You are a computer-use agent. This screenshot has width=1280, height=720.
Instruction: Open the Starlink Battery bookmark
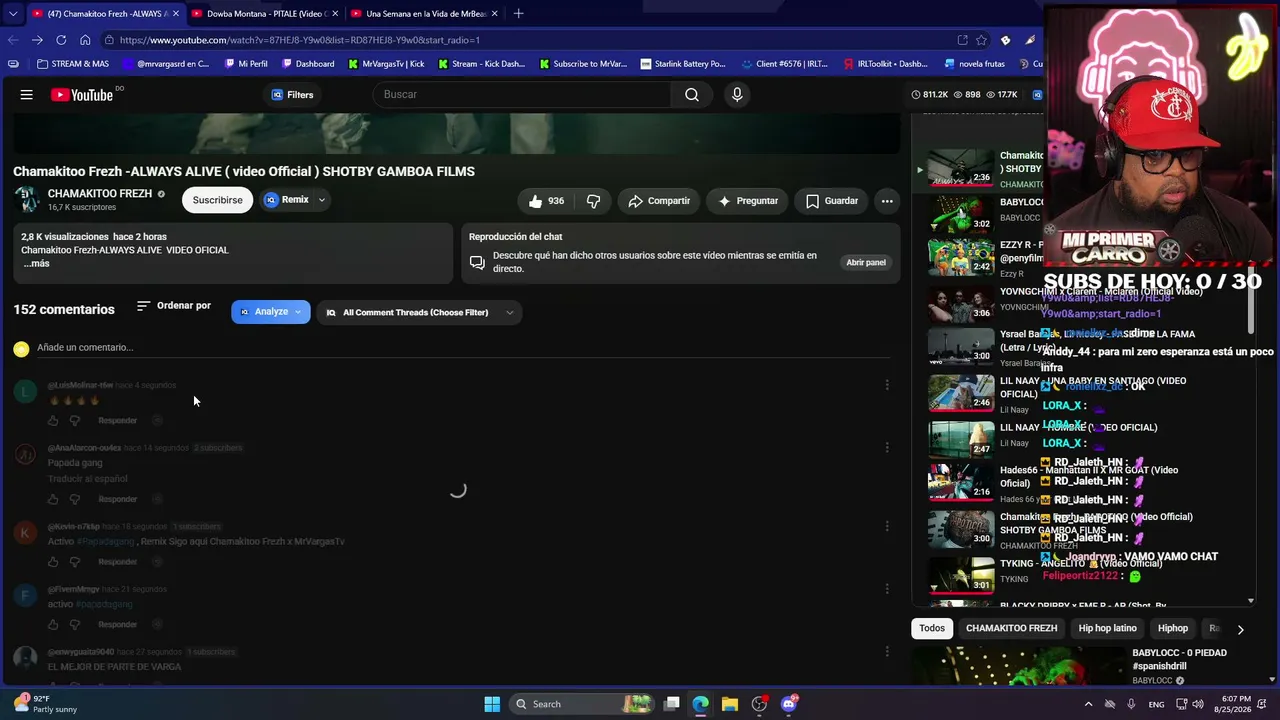point(683,64)
